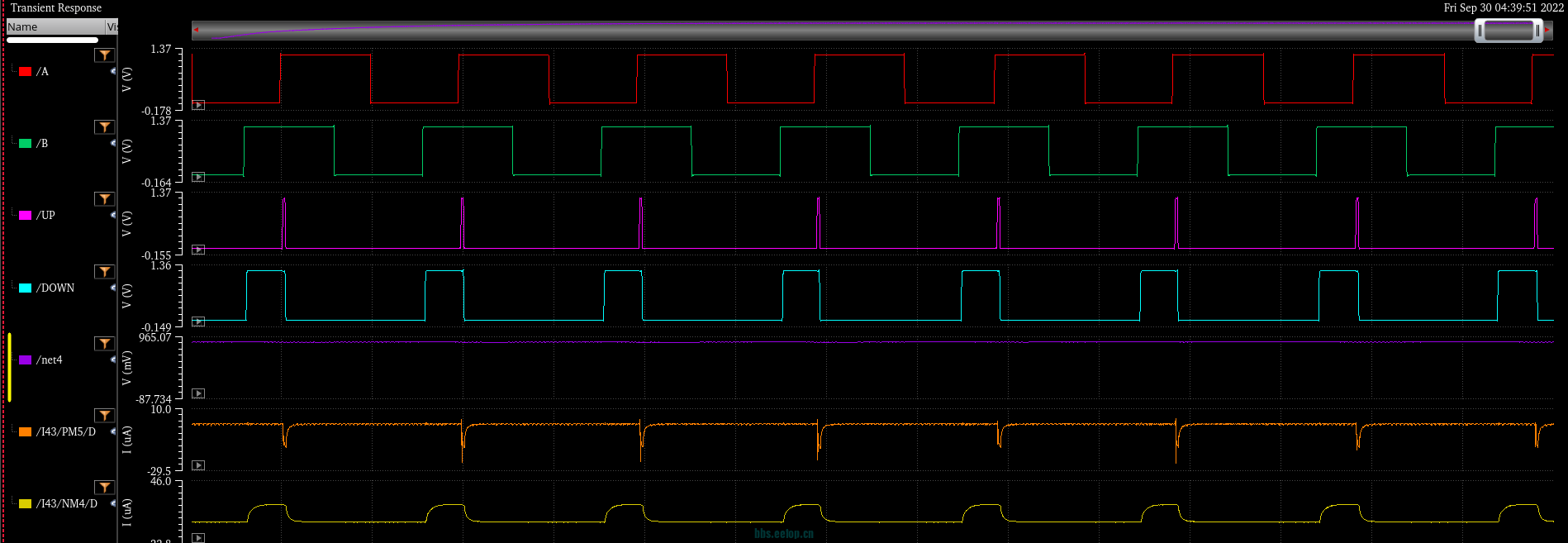
Task: Click the filter icon above /I43/PM5/D
Action: tap(104, 416)
